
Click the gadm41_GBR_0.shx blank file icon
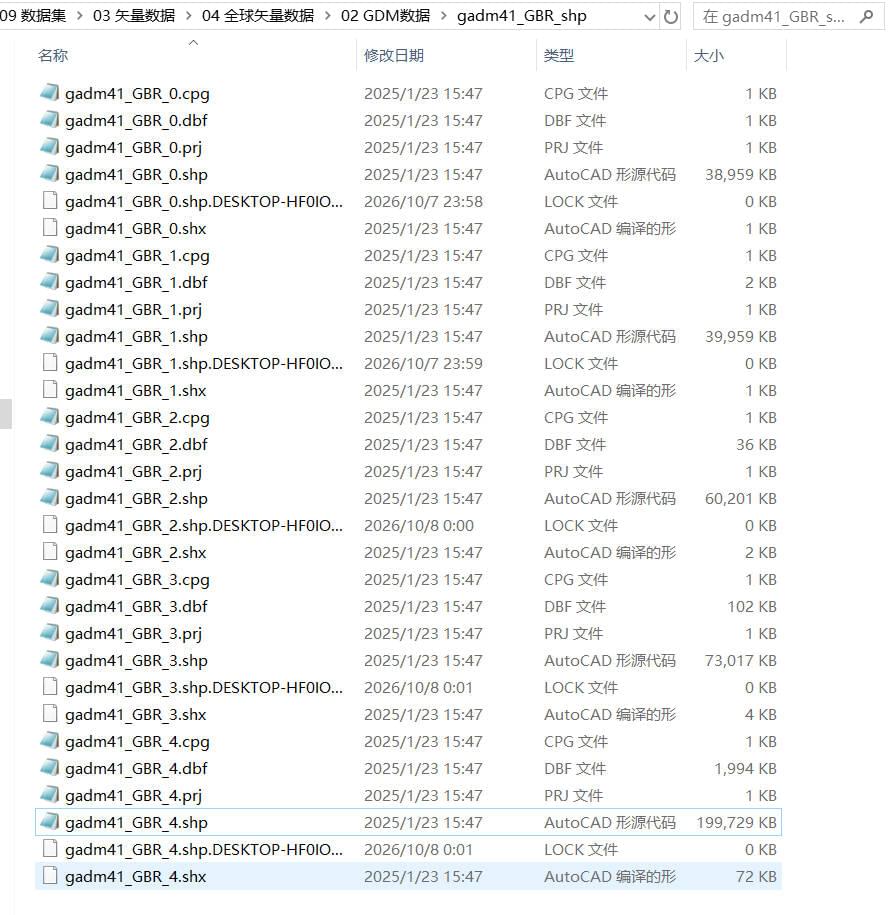click(50, 228)
